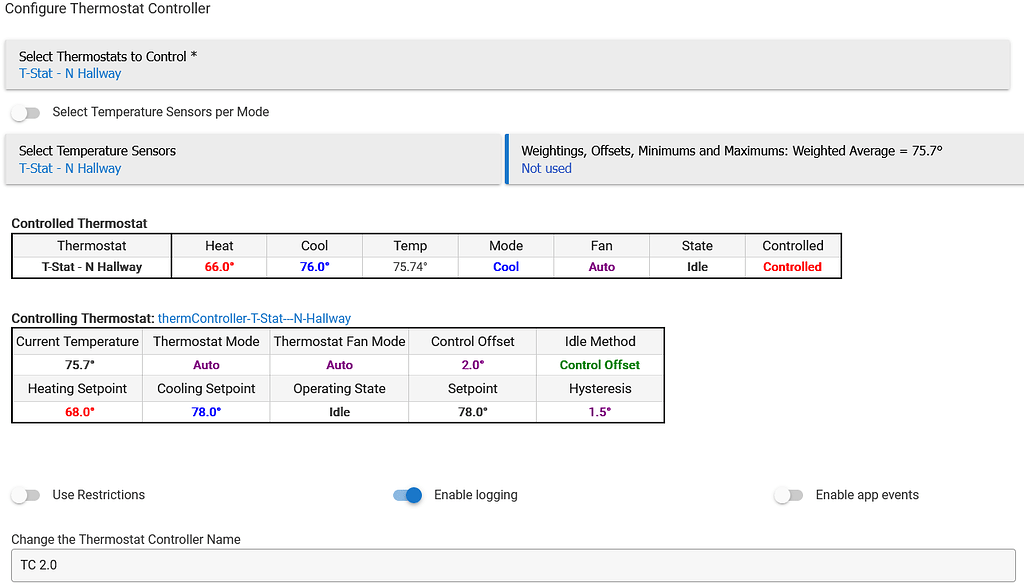Select the heating setpoint 66.0° cell

[x=218, y=266]
